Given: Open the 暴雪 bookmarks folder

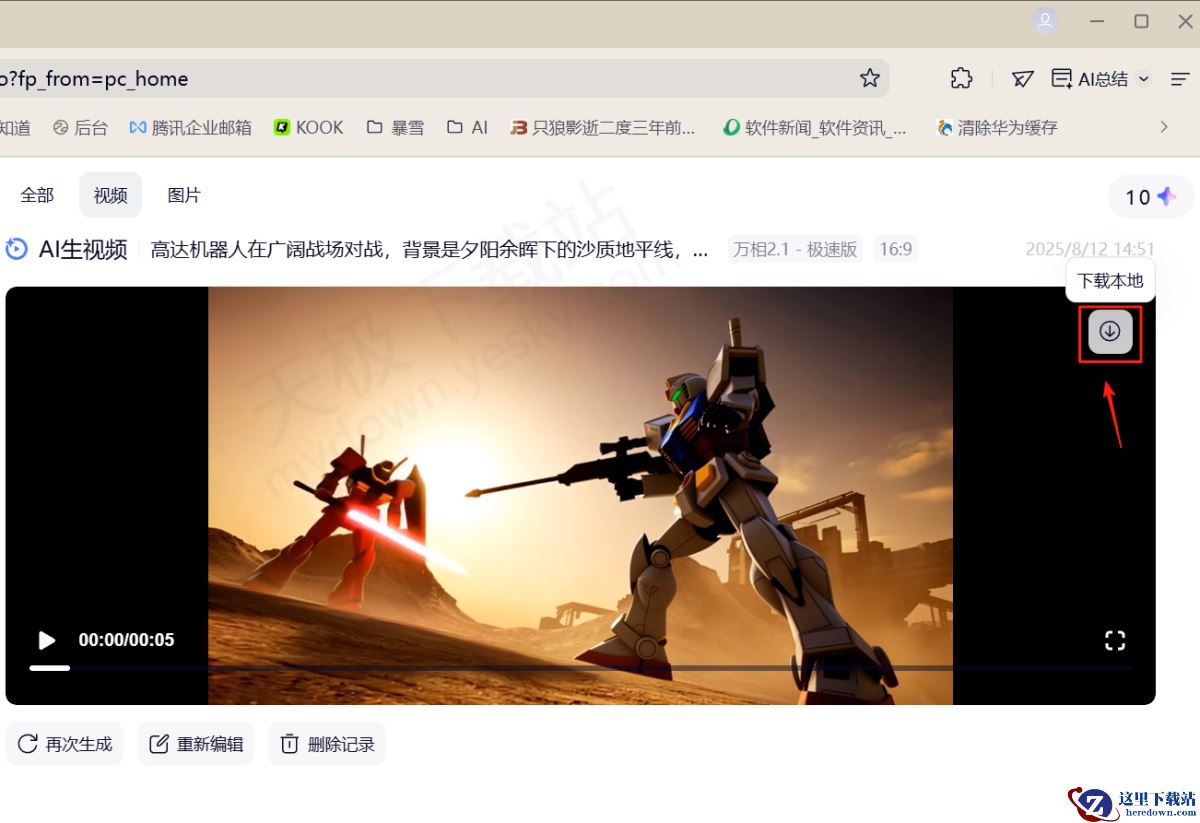Looking at the screenshot, I should tap(395, 127).
